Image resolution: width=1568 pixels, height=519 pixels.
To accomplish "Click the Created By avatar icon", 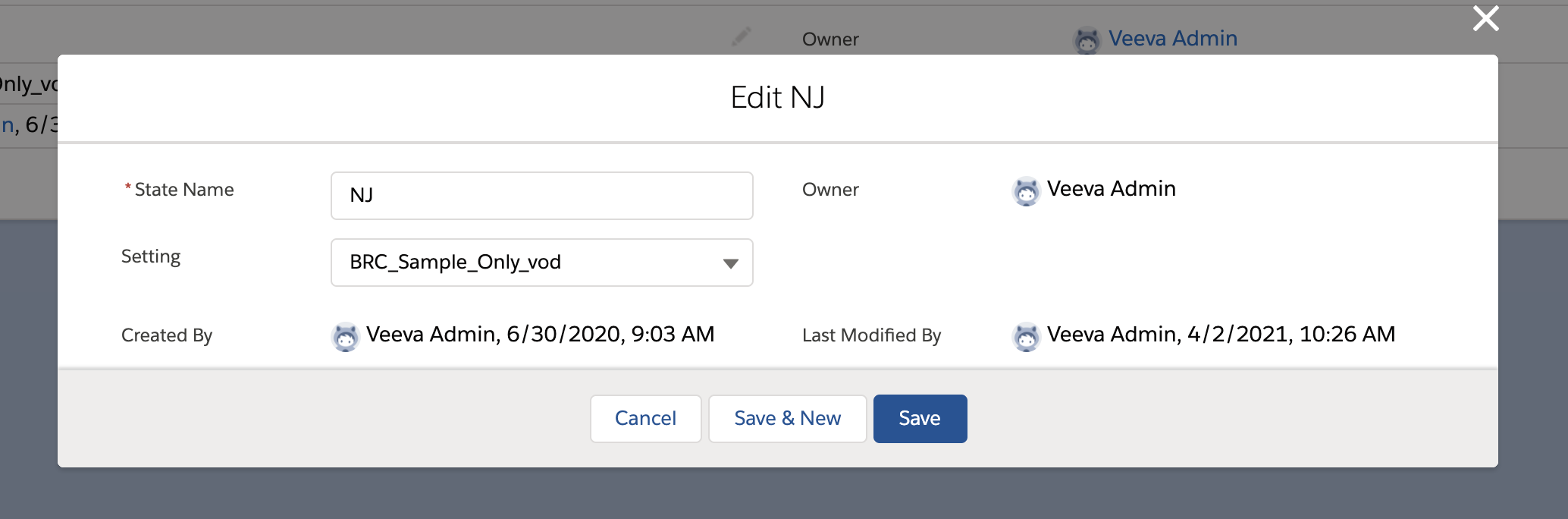I will click(x=346, y=336).
